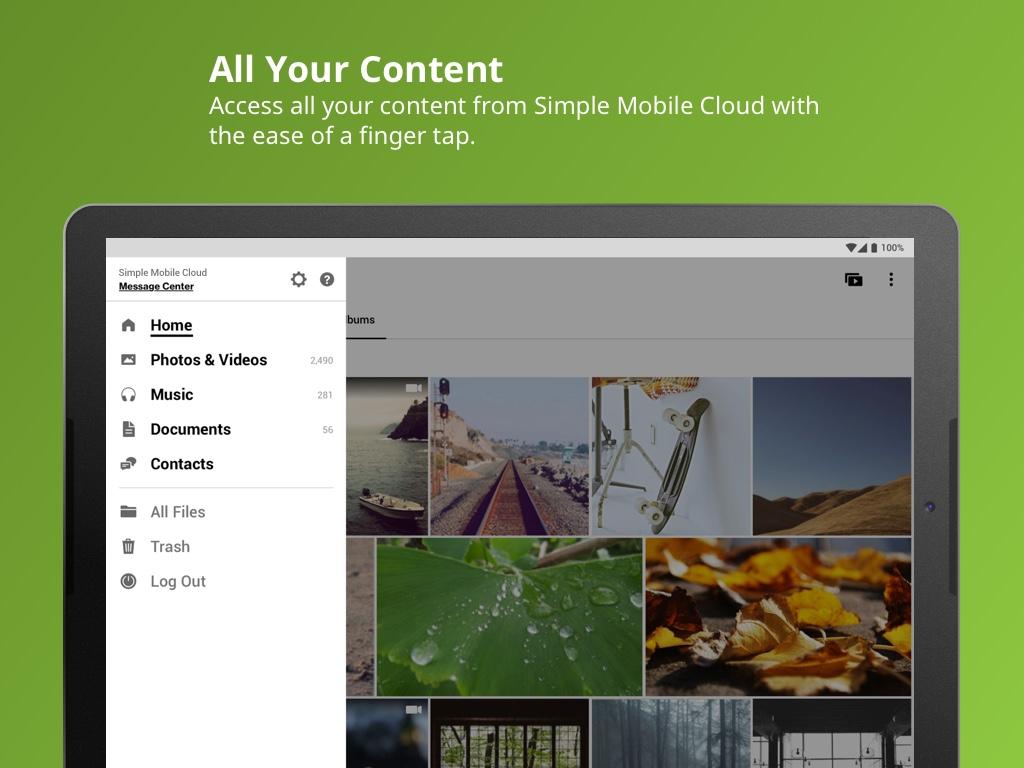Click the All Files folder icon
The width and height of the screenshot is (1024, 768).
(129, 511)
